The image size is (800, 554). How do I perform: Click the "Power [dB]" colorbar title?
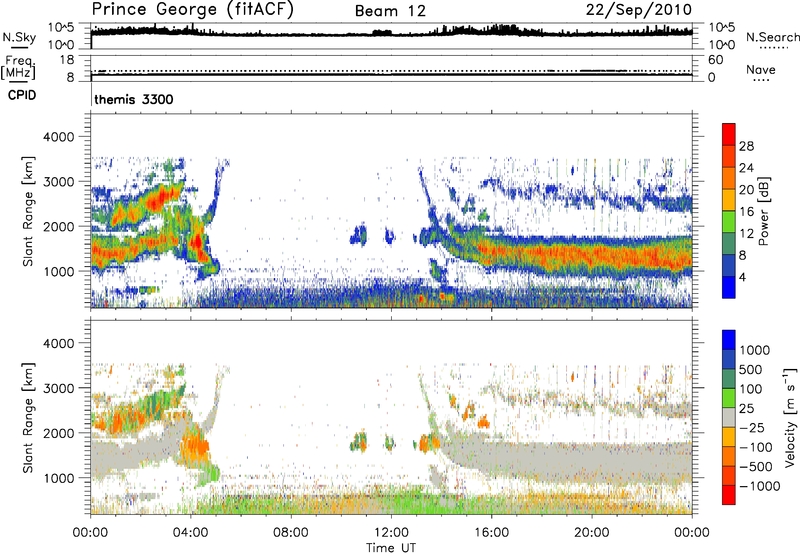pyautogui.click(x=764, y=211)
